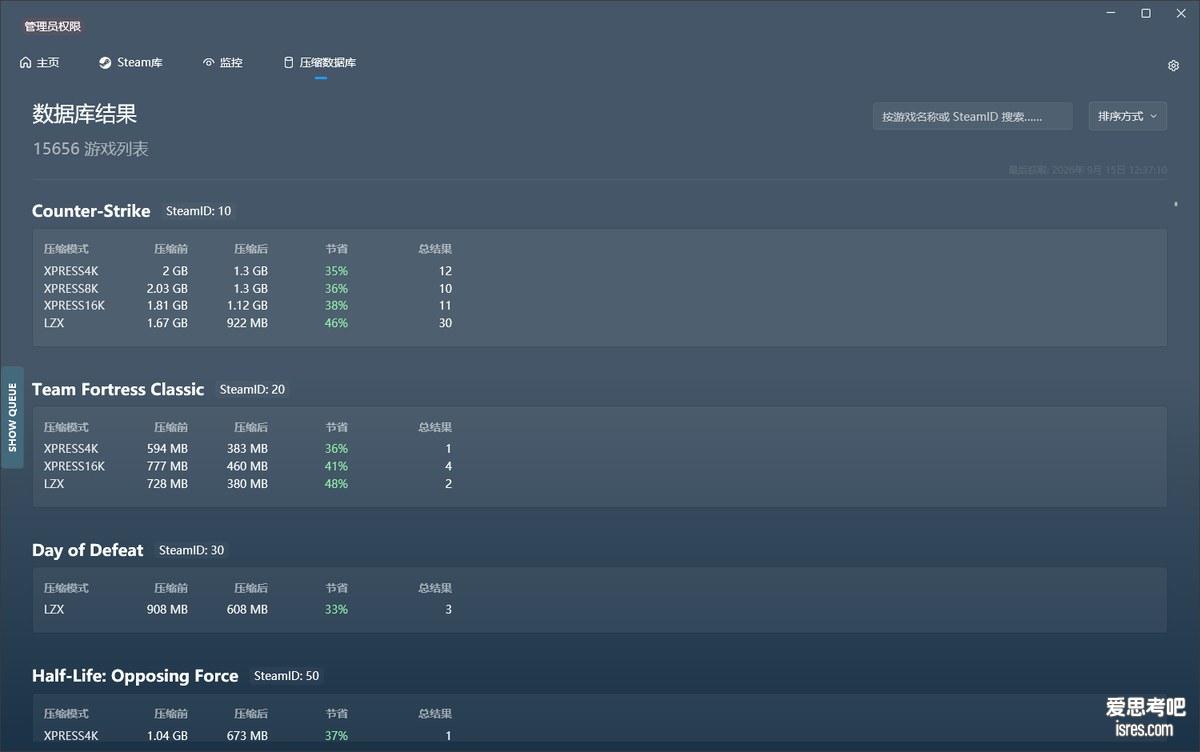Click the LZX row in Day of Defeat
This screenshot has height=752, width=1200.
coord(248,609)
